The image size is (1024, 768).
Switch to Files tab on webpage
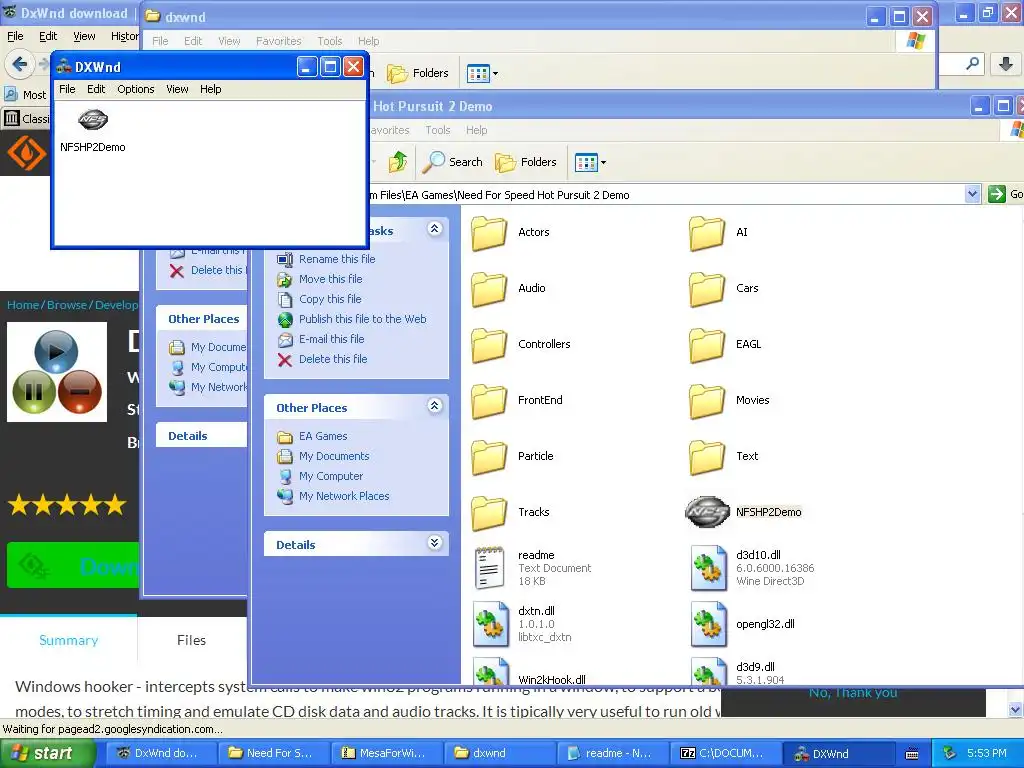click(191, 640)
